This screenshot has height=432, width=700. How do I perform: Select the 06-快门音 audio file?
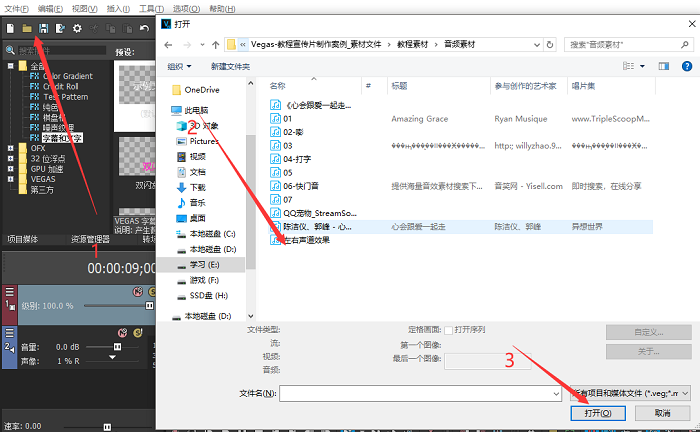click(295, 186)
